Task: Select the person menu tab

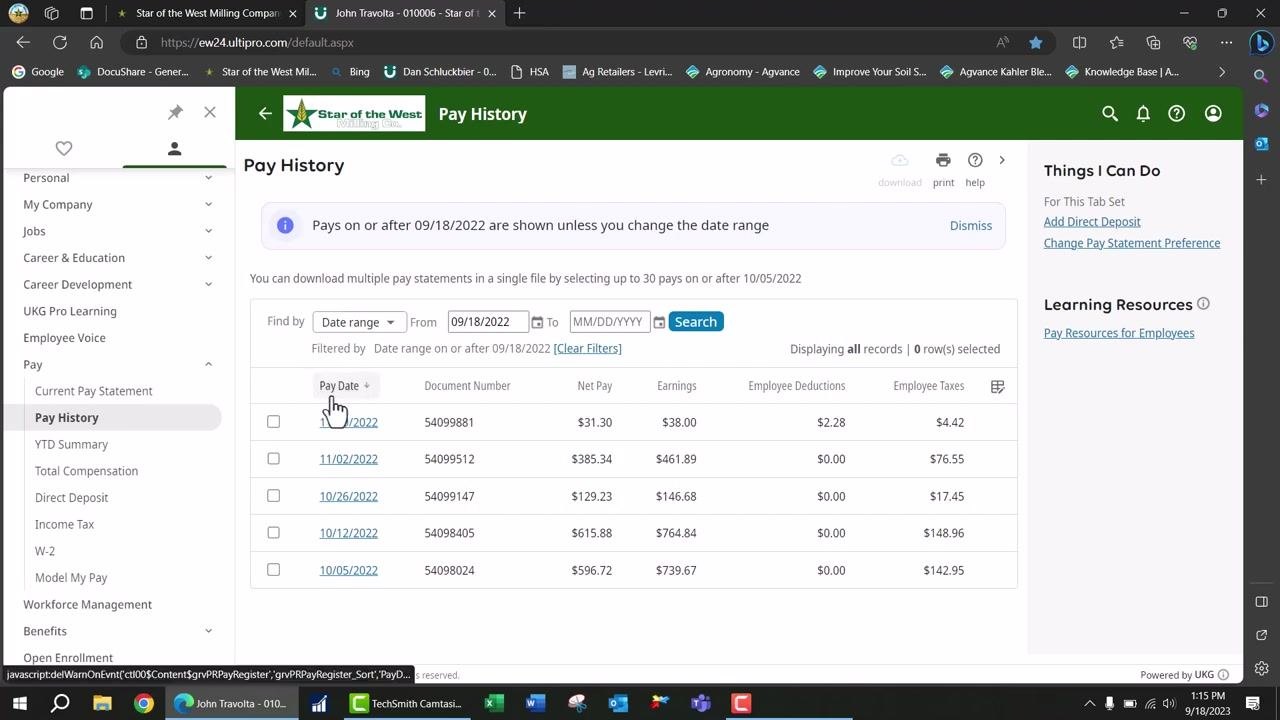Action: tap(174, 148)
